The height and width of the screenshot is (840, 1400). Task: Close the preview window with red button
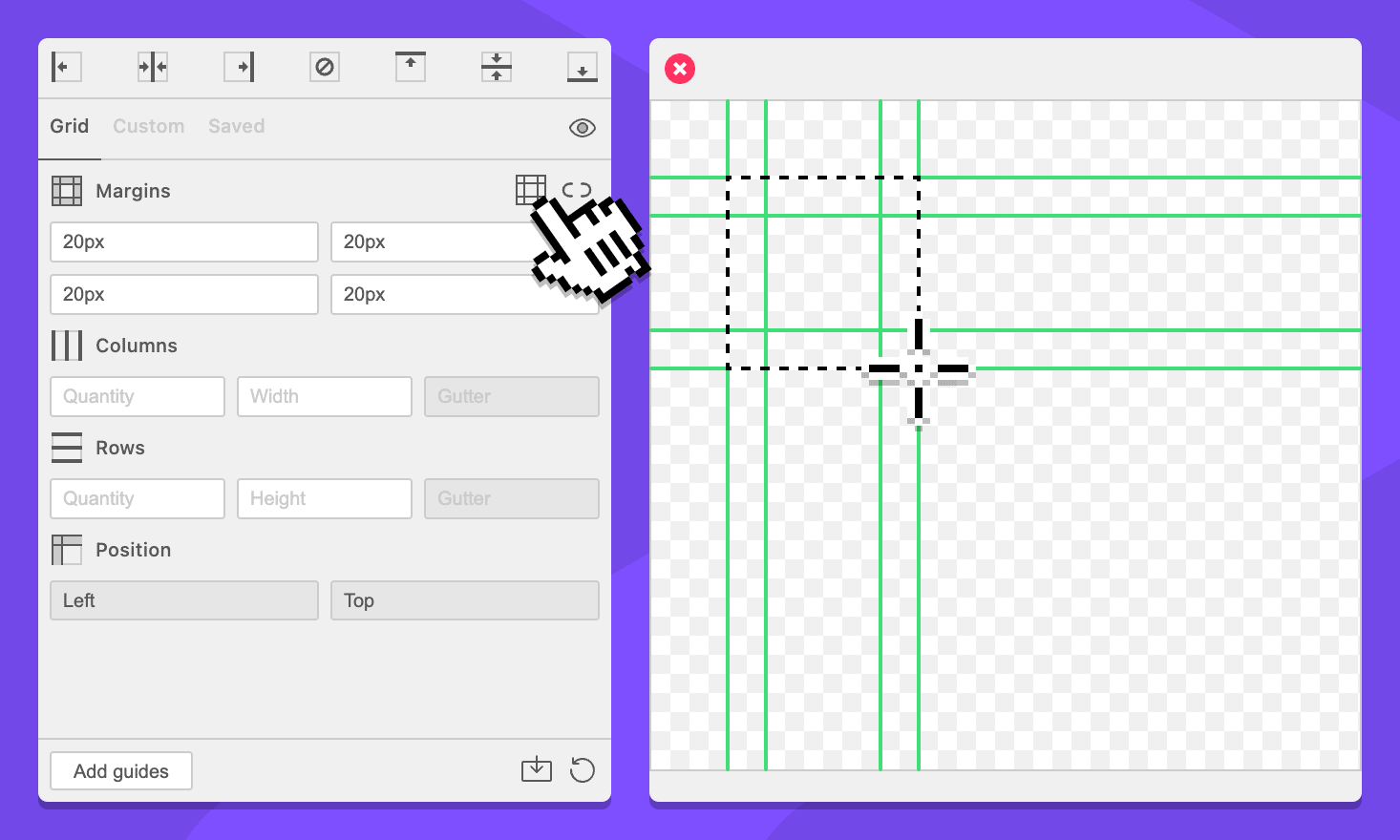680,69
